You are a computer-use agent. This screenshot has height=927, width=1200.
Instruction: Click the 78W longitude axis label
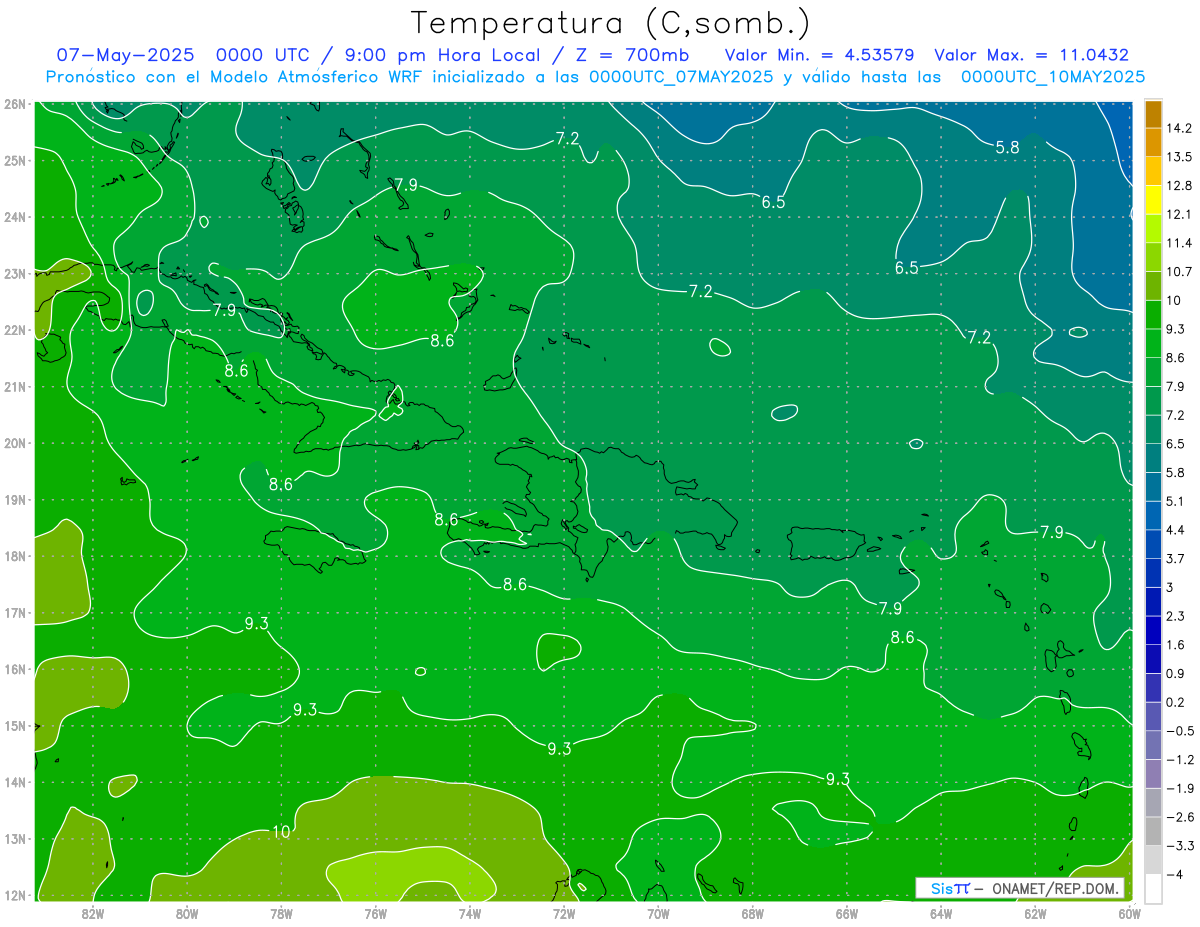(281, 913)
